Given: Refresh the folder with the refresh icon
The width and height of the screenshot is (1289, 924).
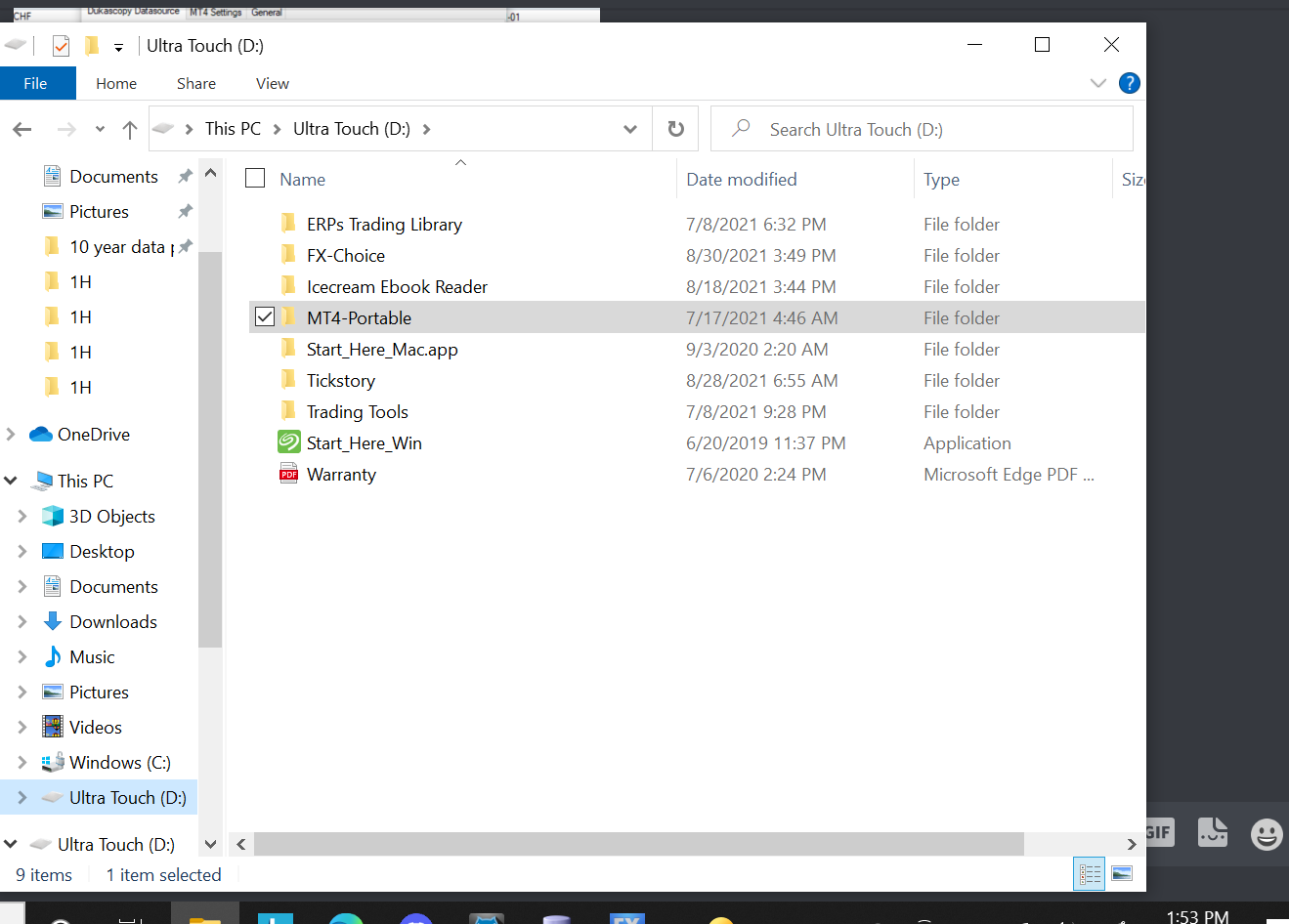Looking at the screenshot, I should (x=675, y=129).
